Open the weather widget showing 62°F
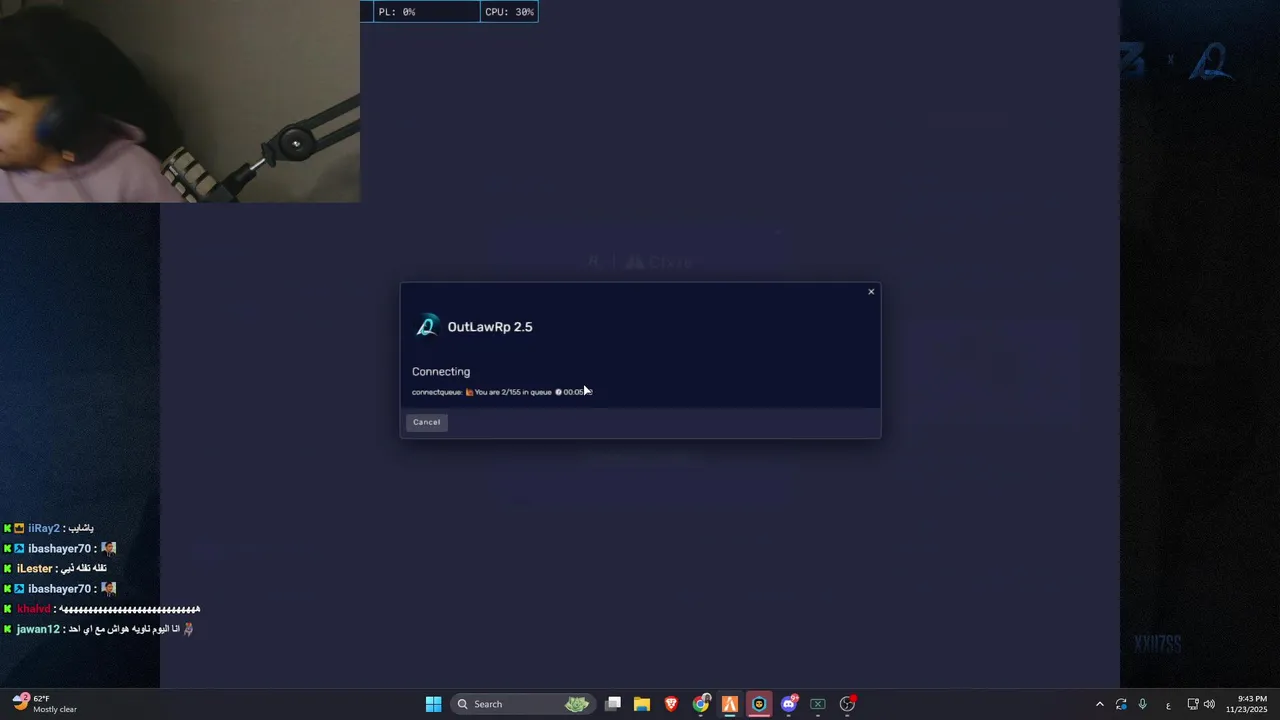This screenshot has height=720, width=1280. [45, 704]
